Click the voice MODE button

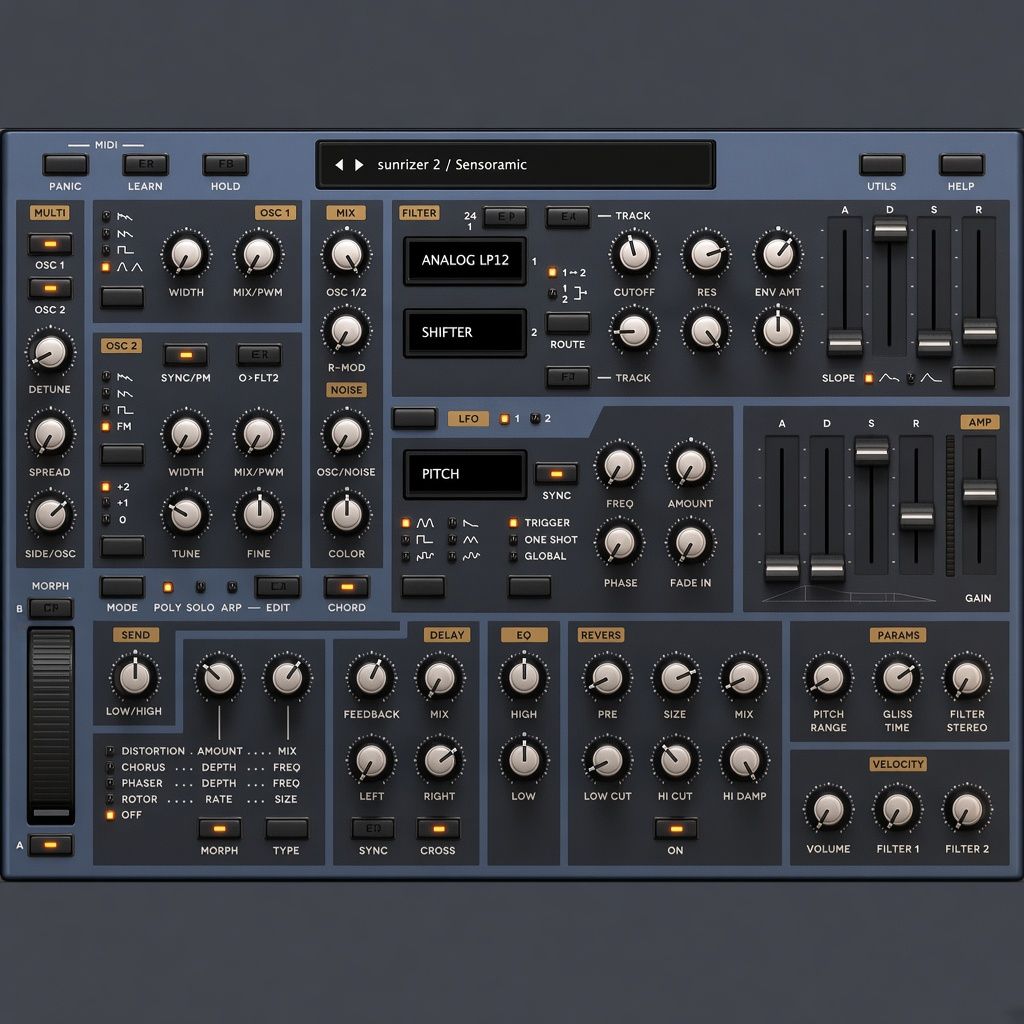tap(122, 587)
